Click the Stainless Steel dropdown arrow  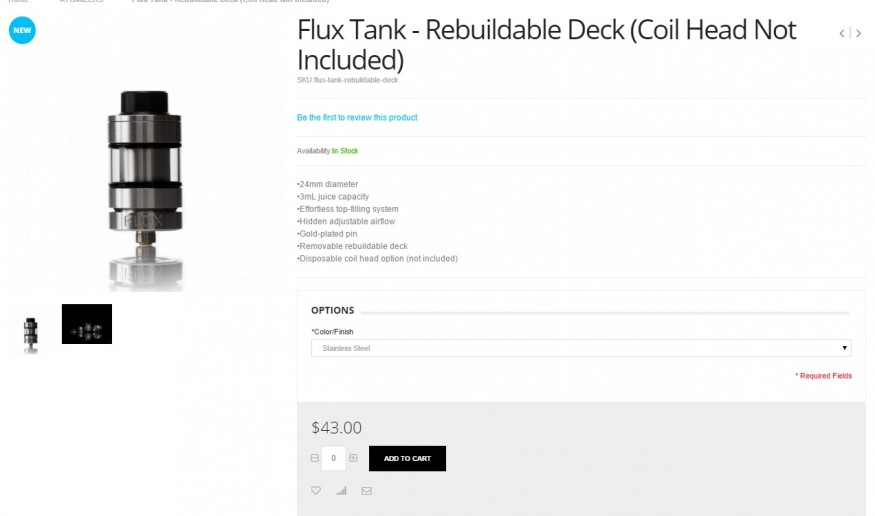coord(845,348)
